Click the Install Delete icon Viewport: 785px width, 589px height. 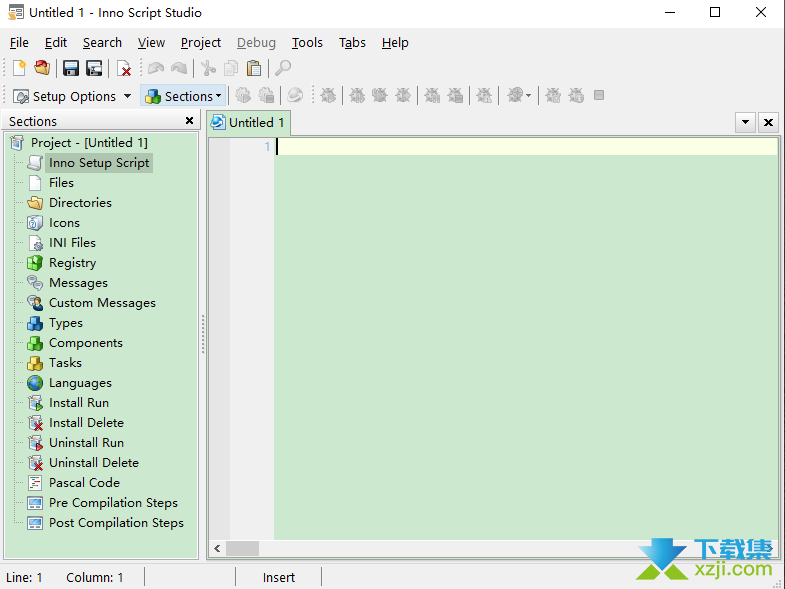(35, 423)
